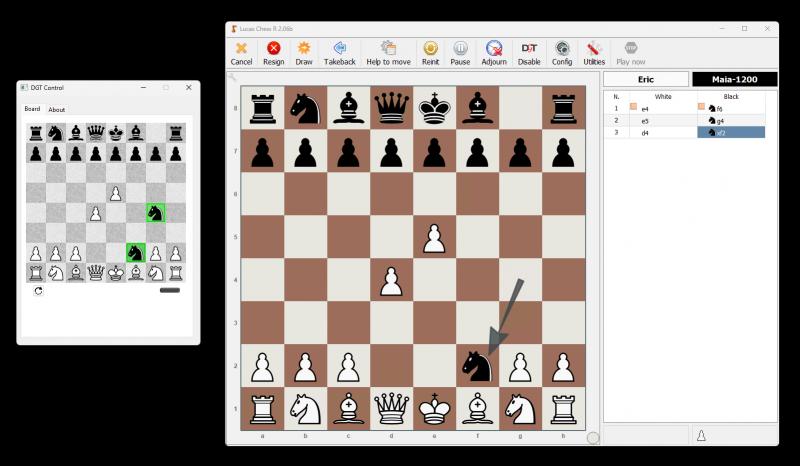Image resolution: width=800 pixels, height=466 pixels.
Task: Select the highlighted black move xf2
Action: (731, 132)
